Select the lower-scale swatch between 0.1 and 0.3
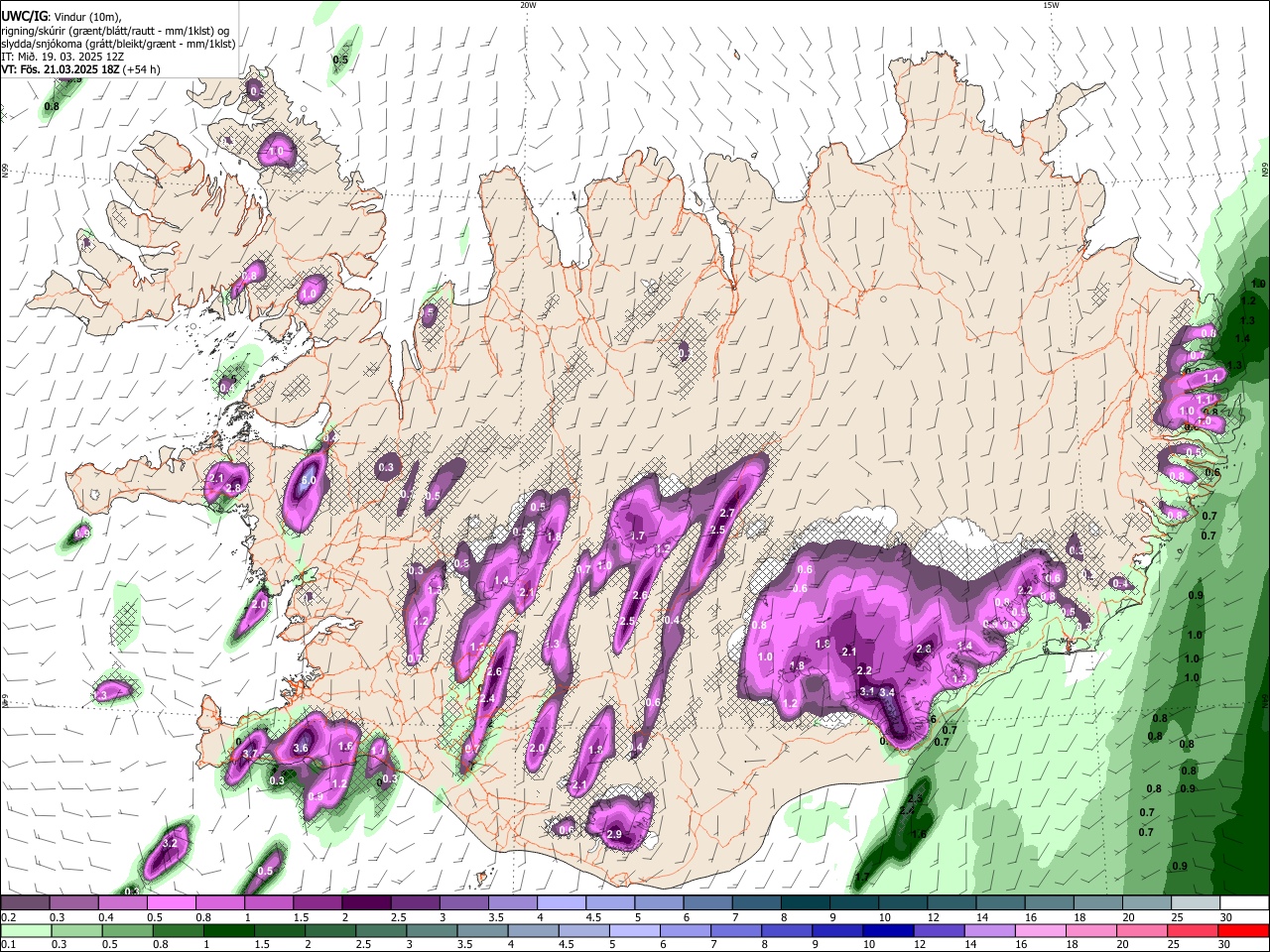Viewport: 1270px width, 952px height. [x=26, y=931]
